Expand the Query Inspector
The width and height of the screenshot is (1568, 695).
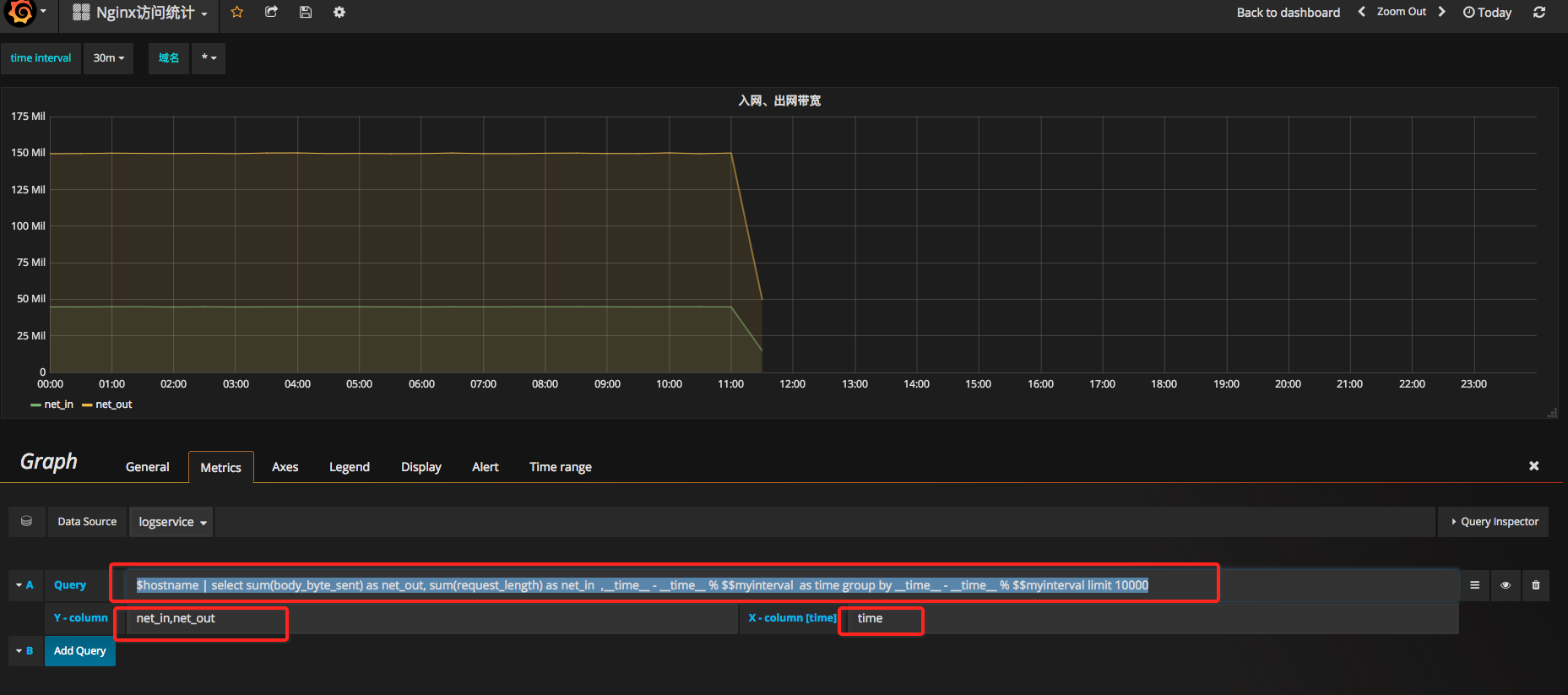(1494, 522)
